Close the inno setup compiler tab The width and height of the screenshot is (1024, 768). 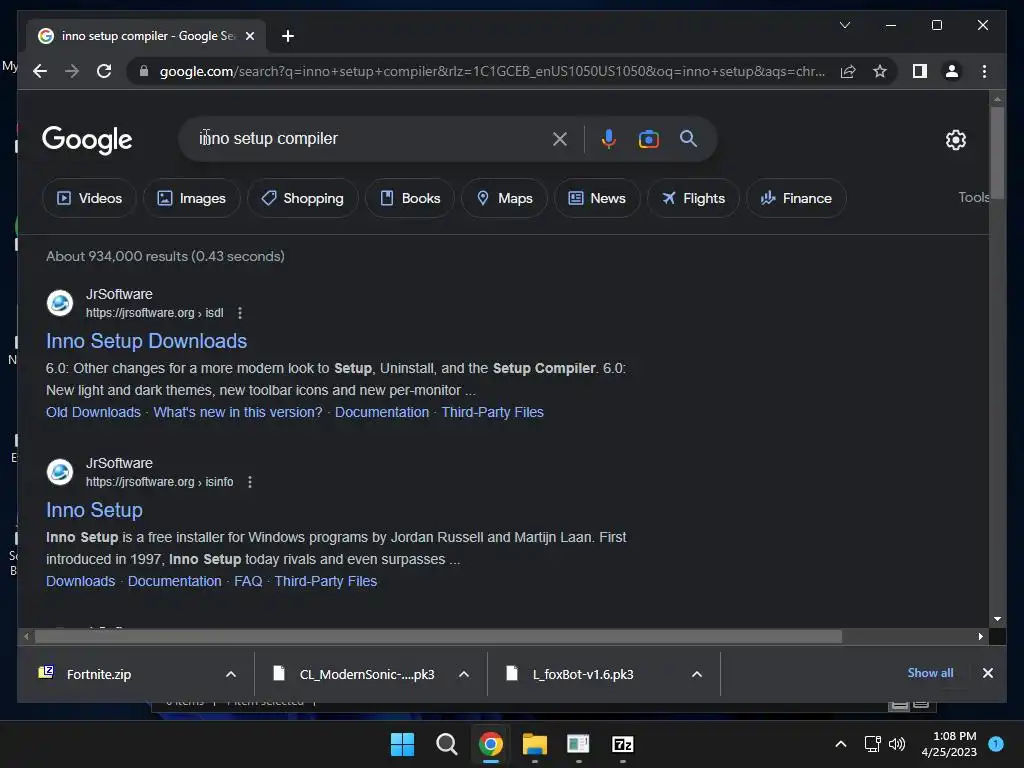click(x=249, y=36)
